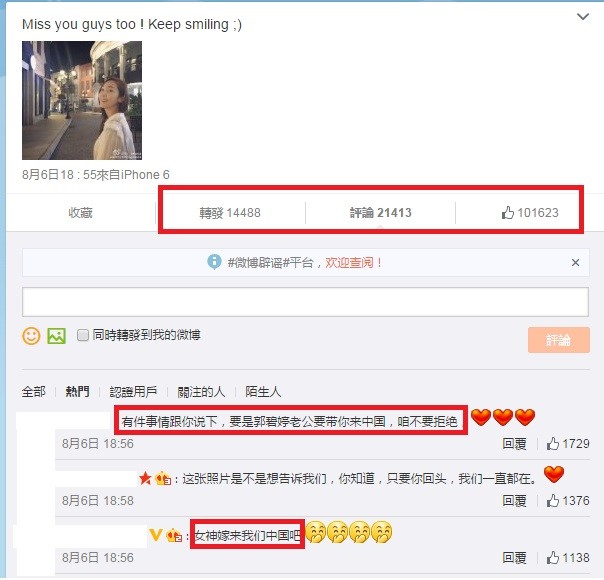Like the first comment with 1729 likes
The width and height of the screenshot is (604, 580).
[568, 444]
